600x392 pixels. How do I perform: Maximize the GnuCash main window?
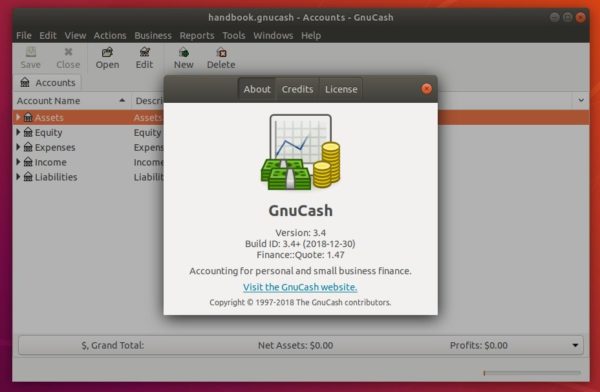pos(567,17)
